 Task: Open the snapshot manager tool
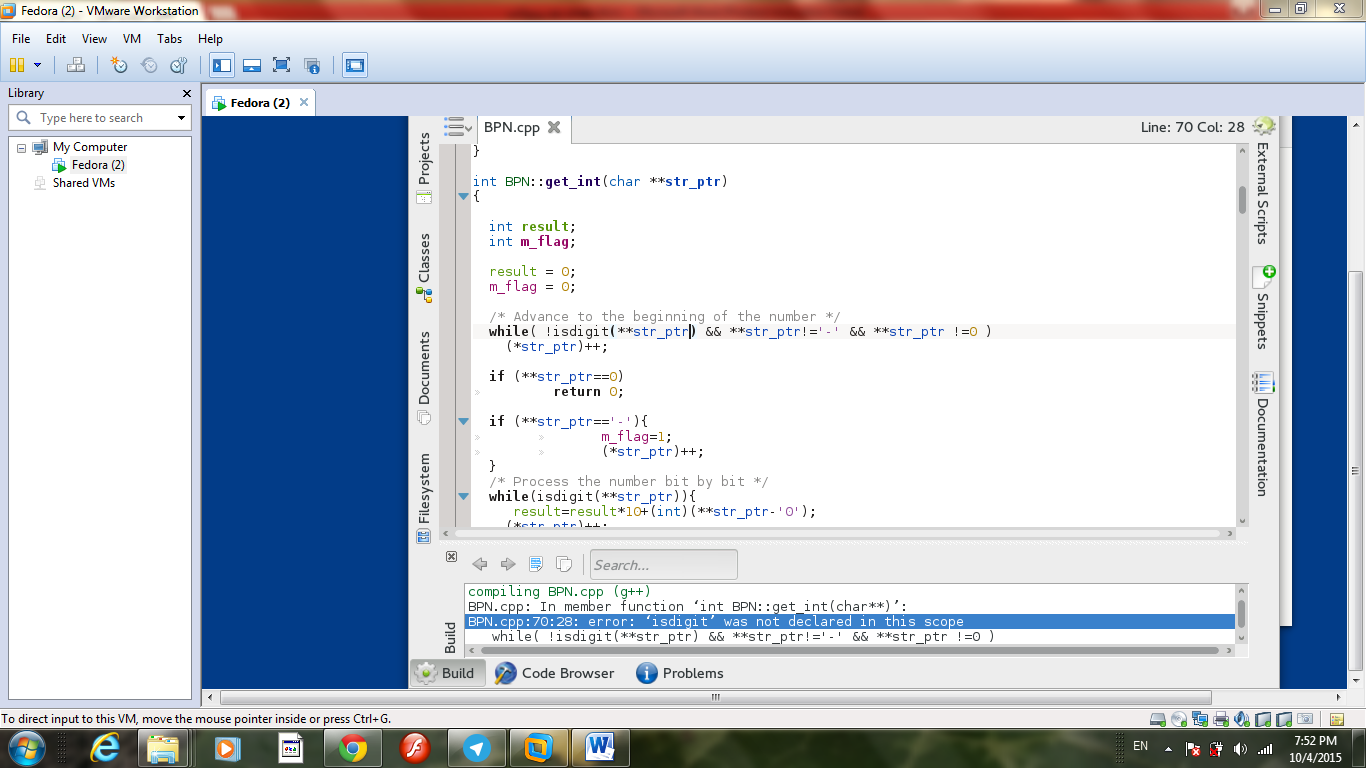coord(179,65)
